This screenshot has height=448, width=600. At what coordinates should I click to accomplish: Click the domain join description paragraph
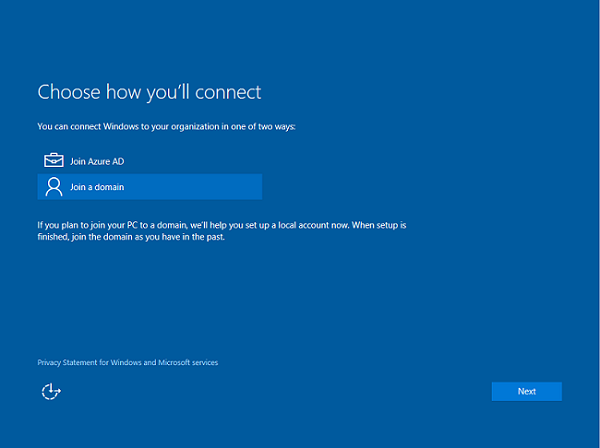click(x=221, y=232)
